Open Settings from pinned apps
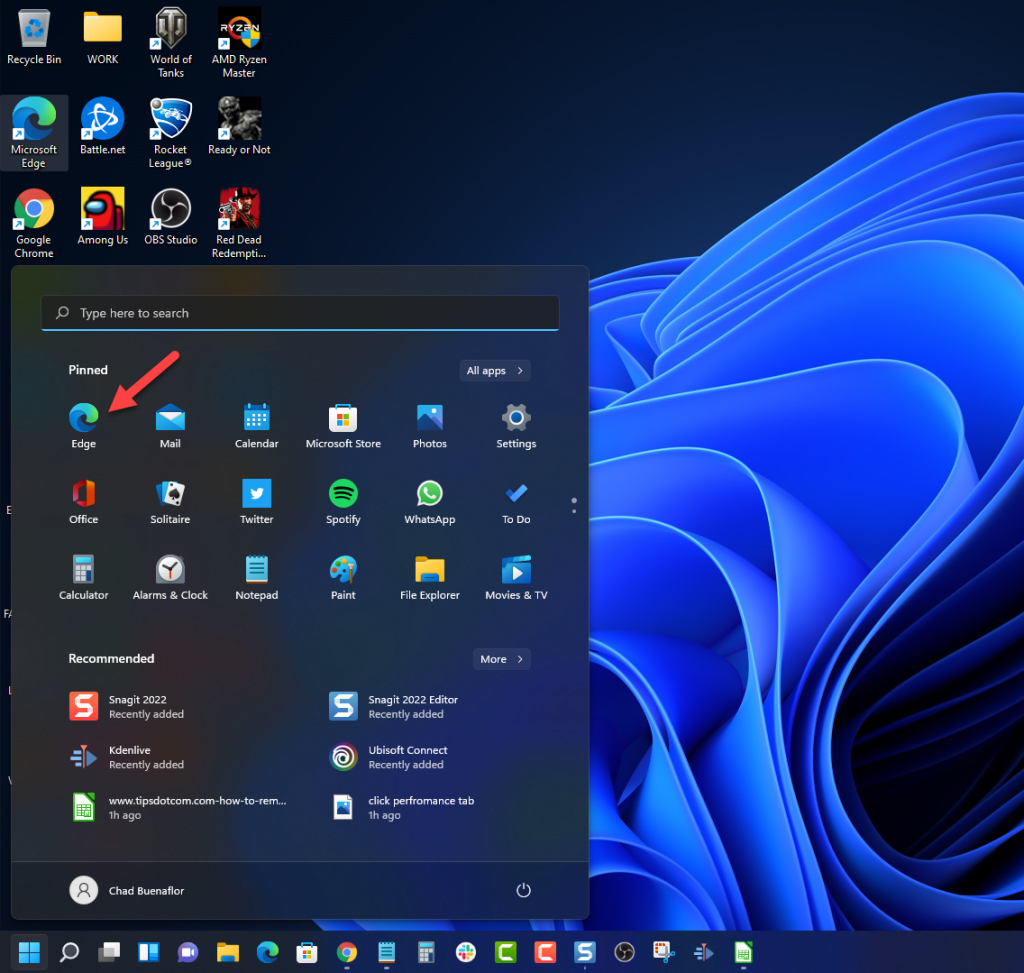The width and height of the screenshot is (1024, 973). point(516,426)
